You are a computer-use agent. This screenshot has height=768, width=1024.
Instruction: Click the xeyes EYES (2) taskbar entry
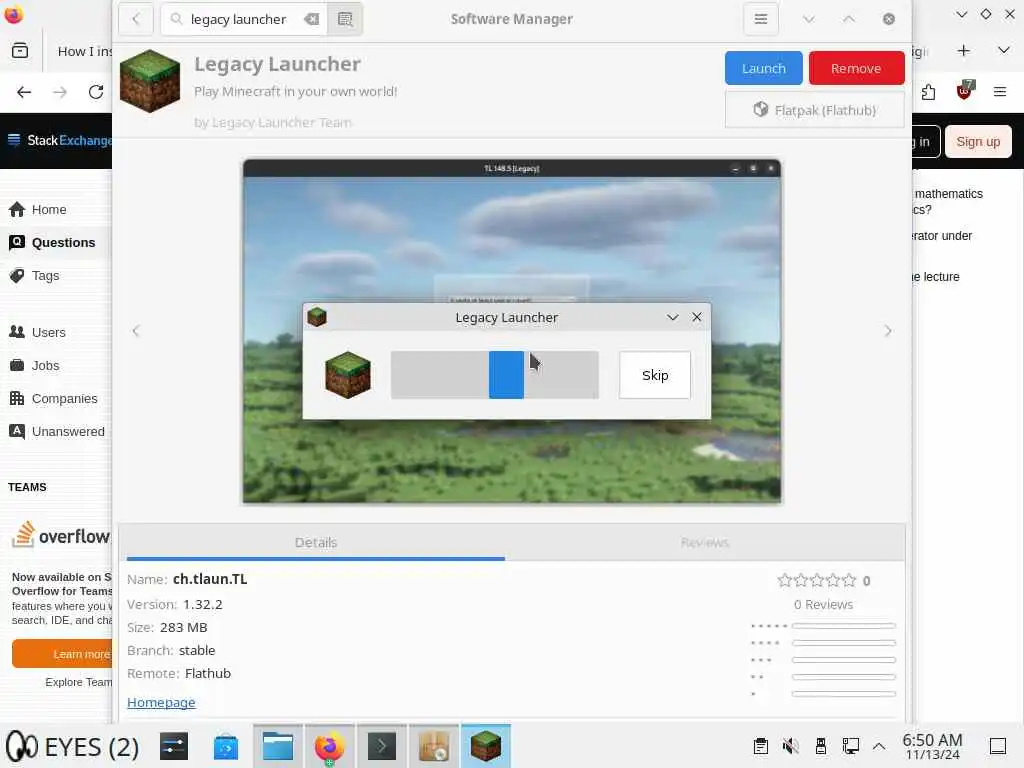point(72,746)
